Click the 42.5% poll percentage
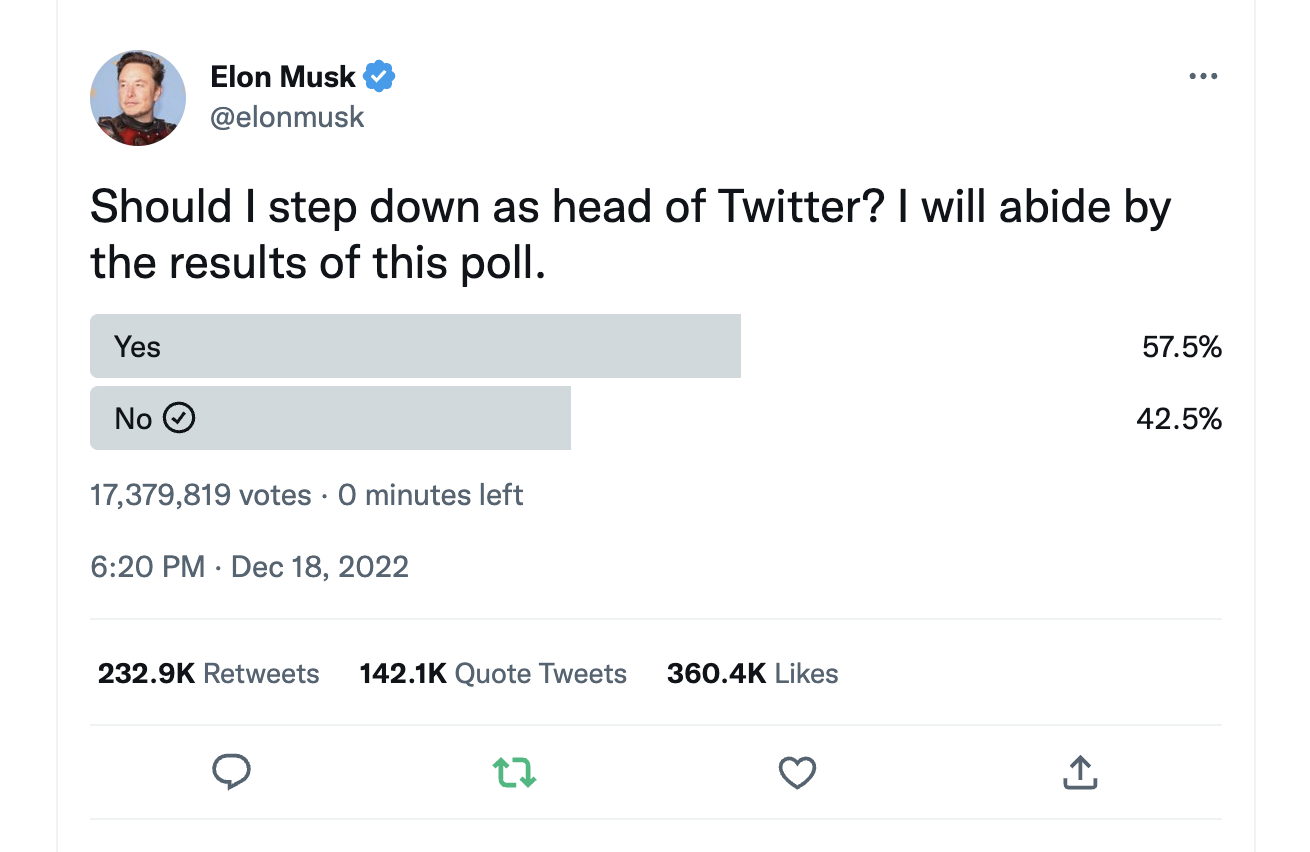 click(1178, 418)
